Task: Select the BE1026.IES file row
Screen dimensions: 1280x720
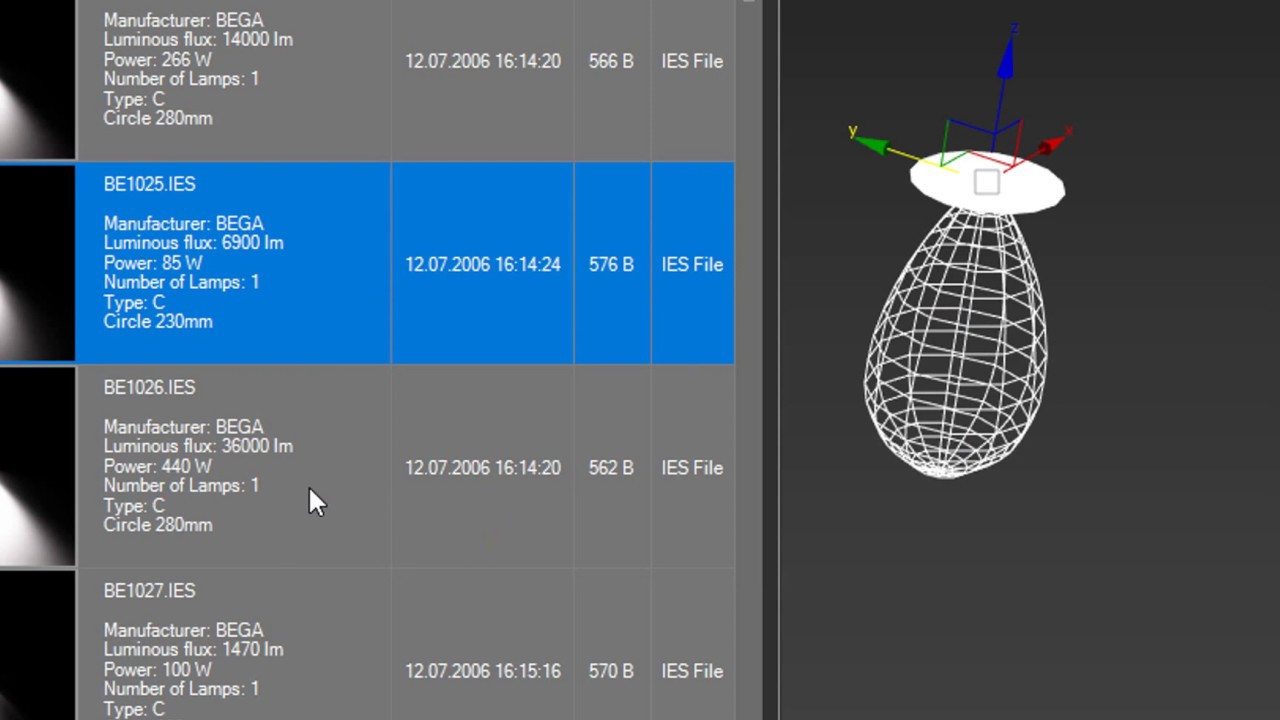Action: point(367,467)
